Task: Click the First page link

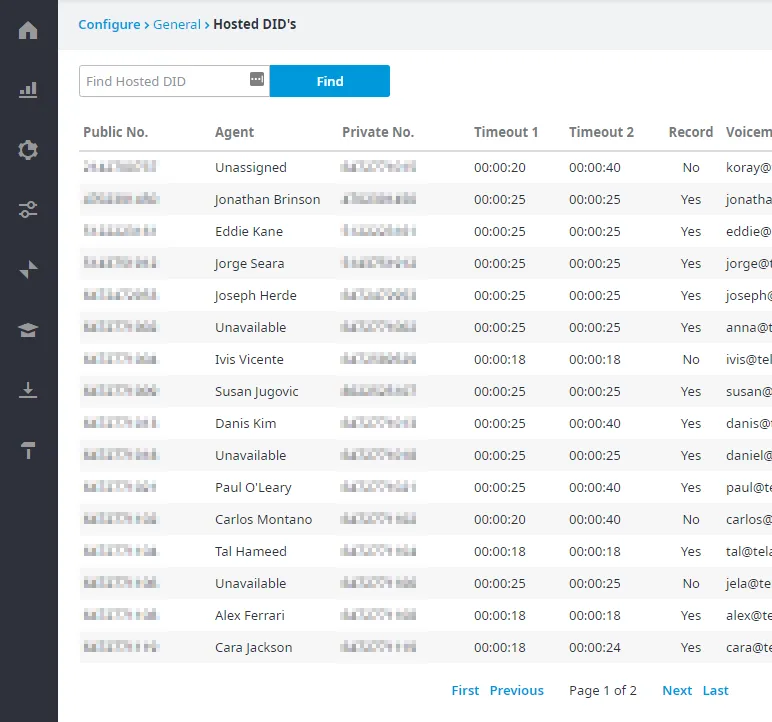Action: point(465,690)
